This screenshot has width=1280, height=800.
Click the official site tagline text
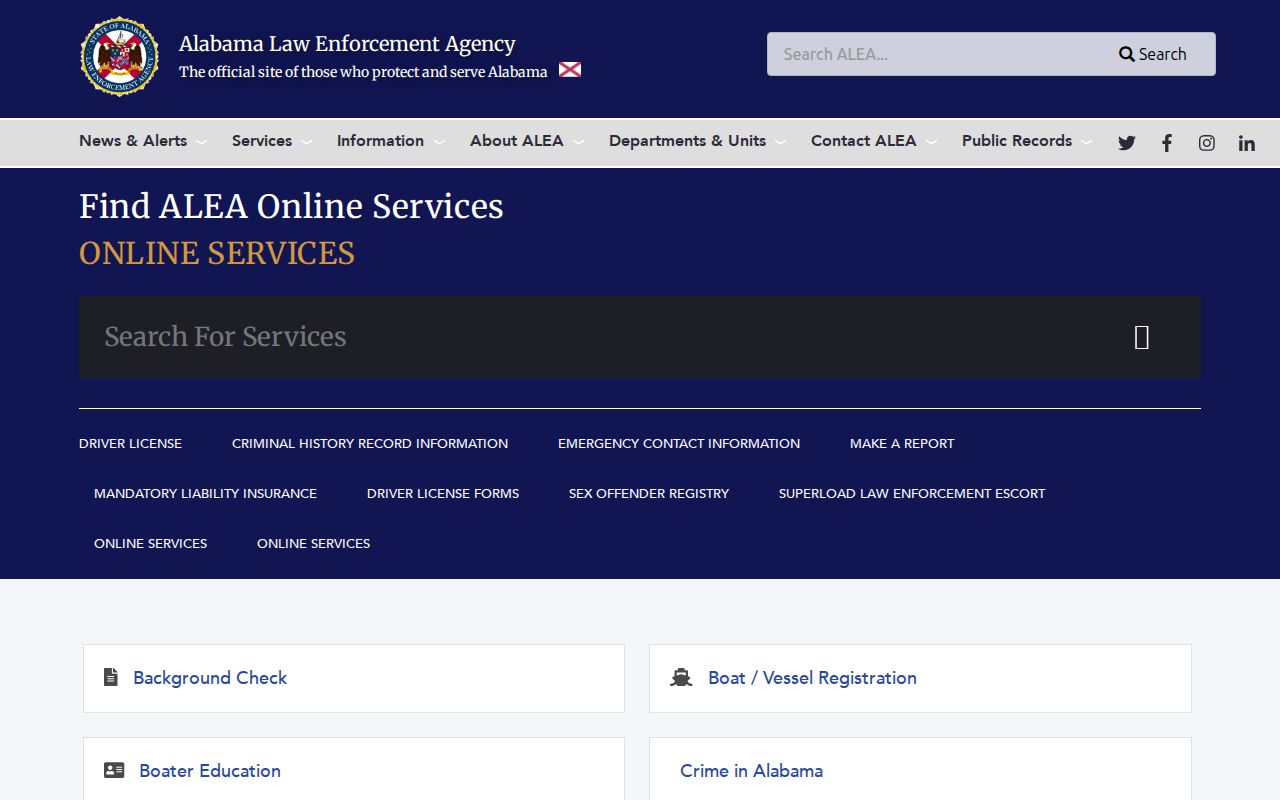coord(363,72)
